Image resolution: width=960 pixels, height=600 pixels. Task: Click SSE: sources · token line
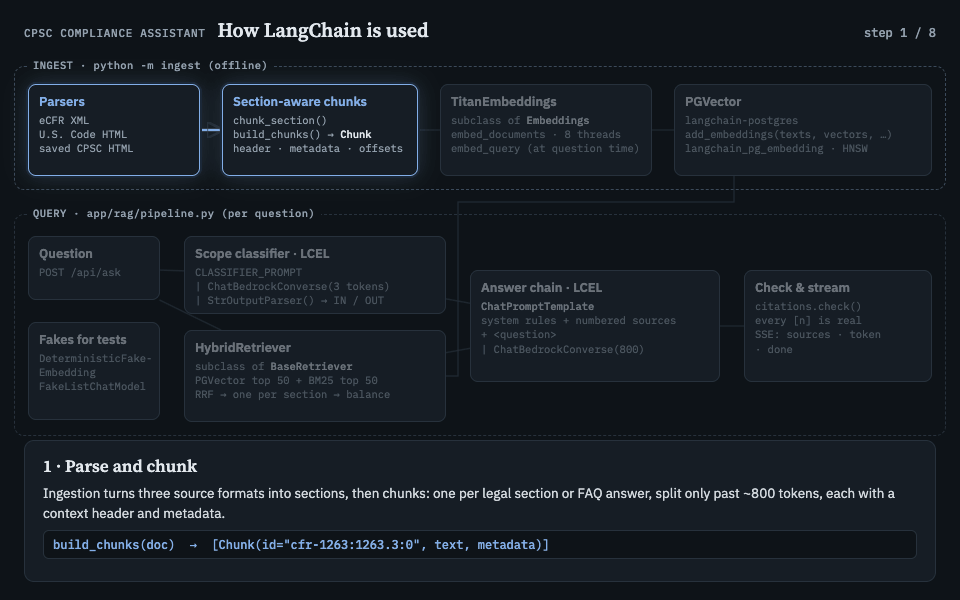817,335
